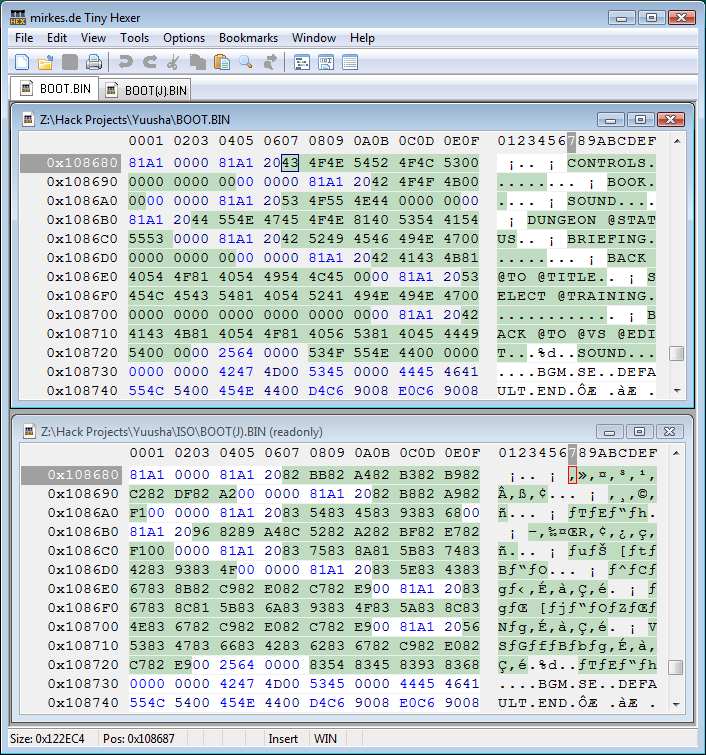Click scroll-up arrow in BOOT(J).BIN window
The width and height of the screenshot is (706, 755).
click(x=676, y=453)
